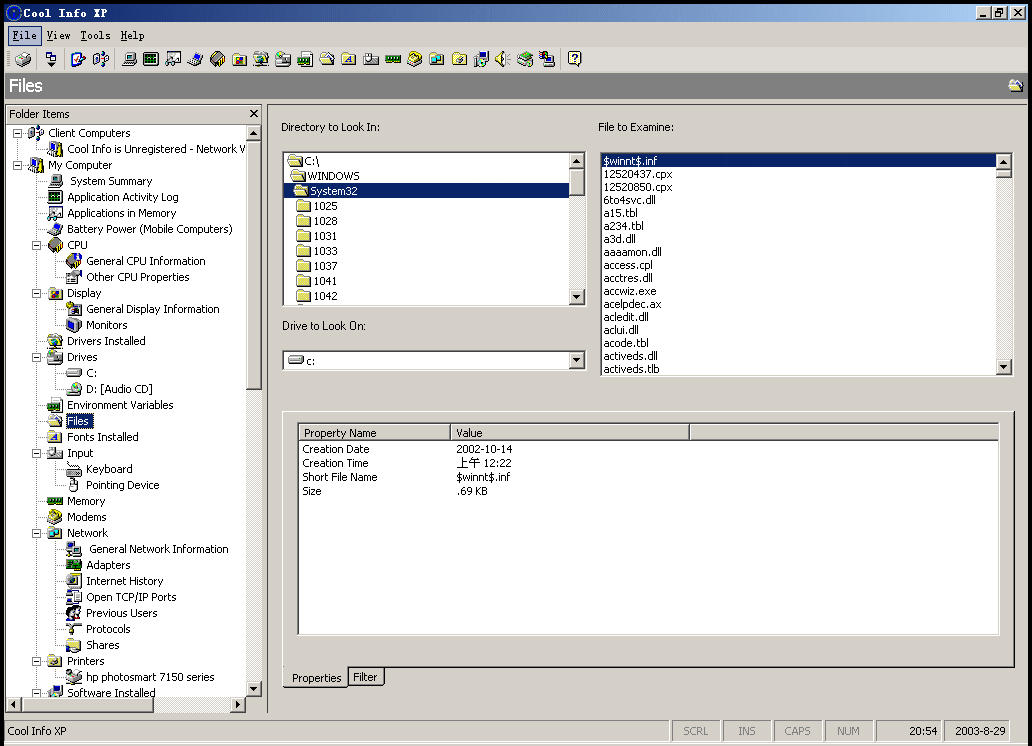This screenshot has width=1032, height=746.
Task: Collapse the Printers branch
Action: click(x=37, y=661)
